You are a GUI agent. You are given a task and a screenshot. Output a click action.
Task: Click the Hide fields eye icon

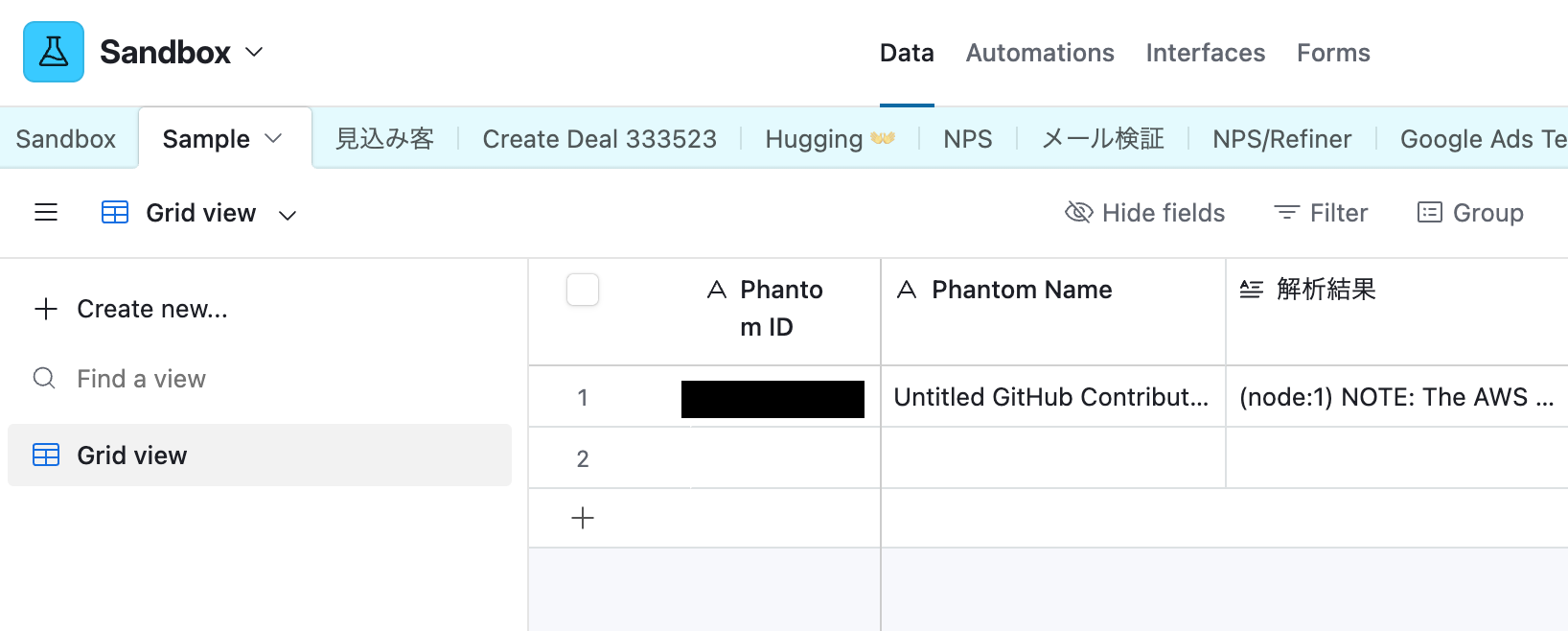point(1078,213)
